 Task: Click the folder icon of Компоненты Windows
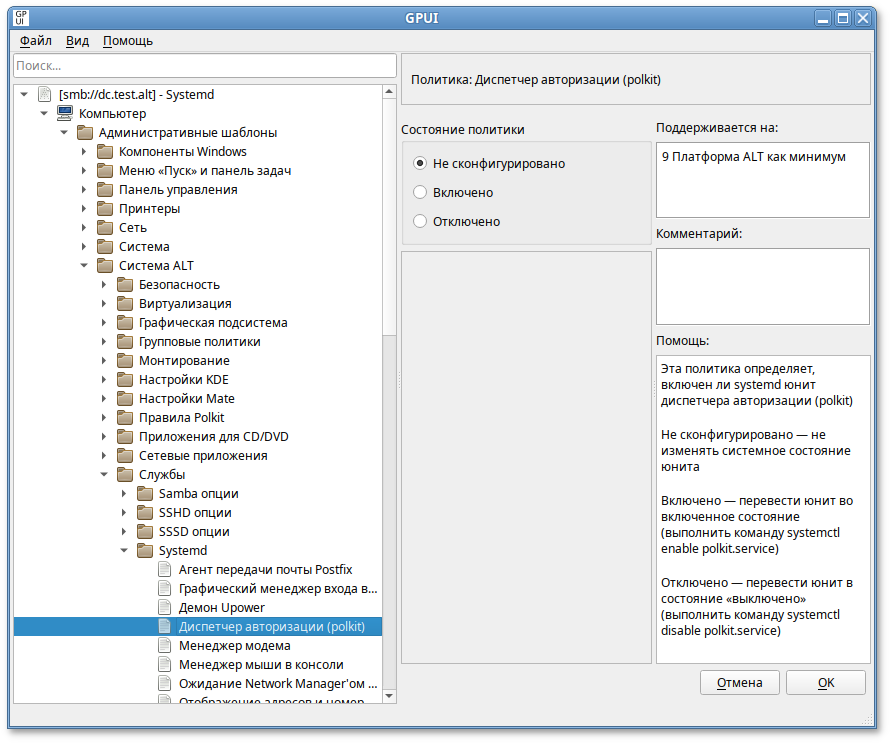click(105, 151)
